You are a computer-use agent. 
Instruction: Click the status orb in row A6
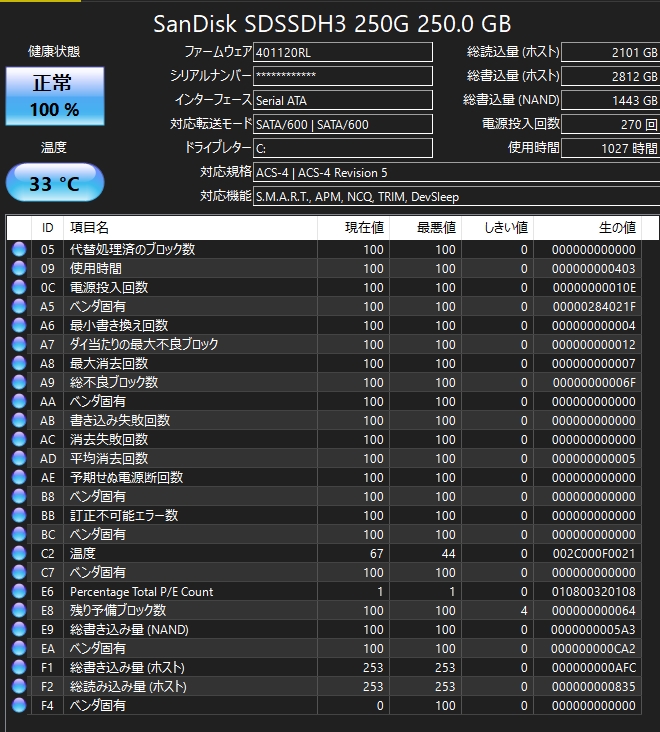tap(19, 325)
